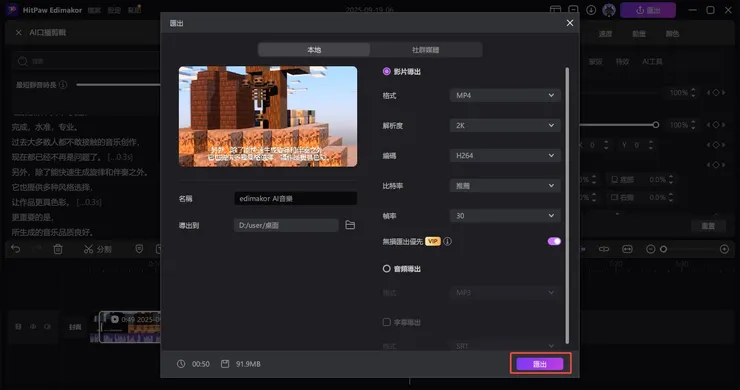740x390 pixels.
Task: Click timeline zoom slider handle
Action: click(664, 249)
